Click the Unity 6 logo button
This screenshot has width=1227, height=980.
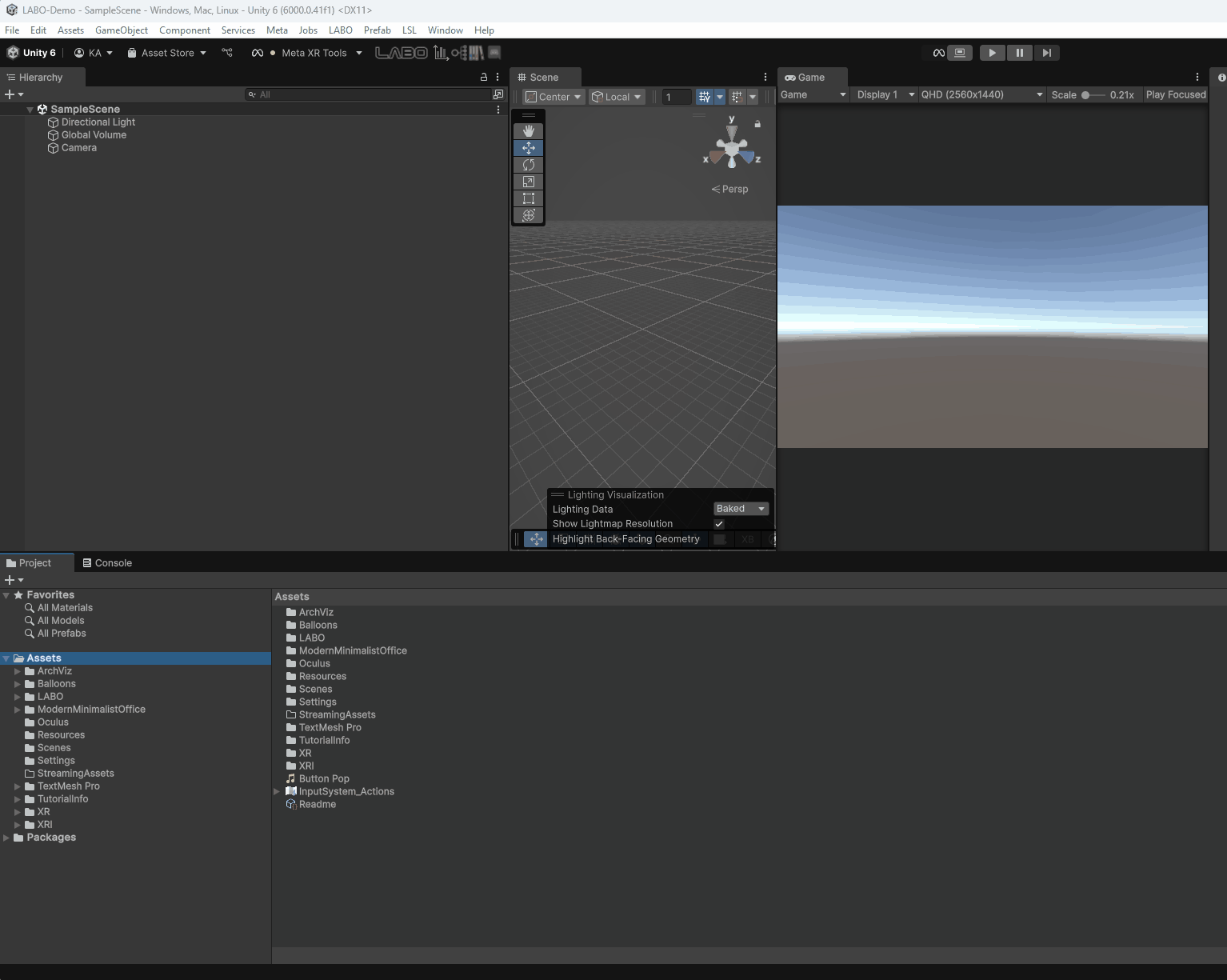(x=31, y=53)
